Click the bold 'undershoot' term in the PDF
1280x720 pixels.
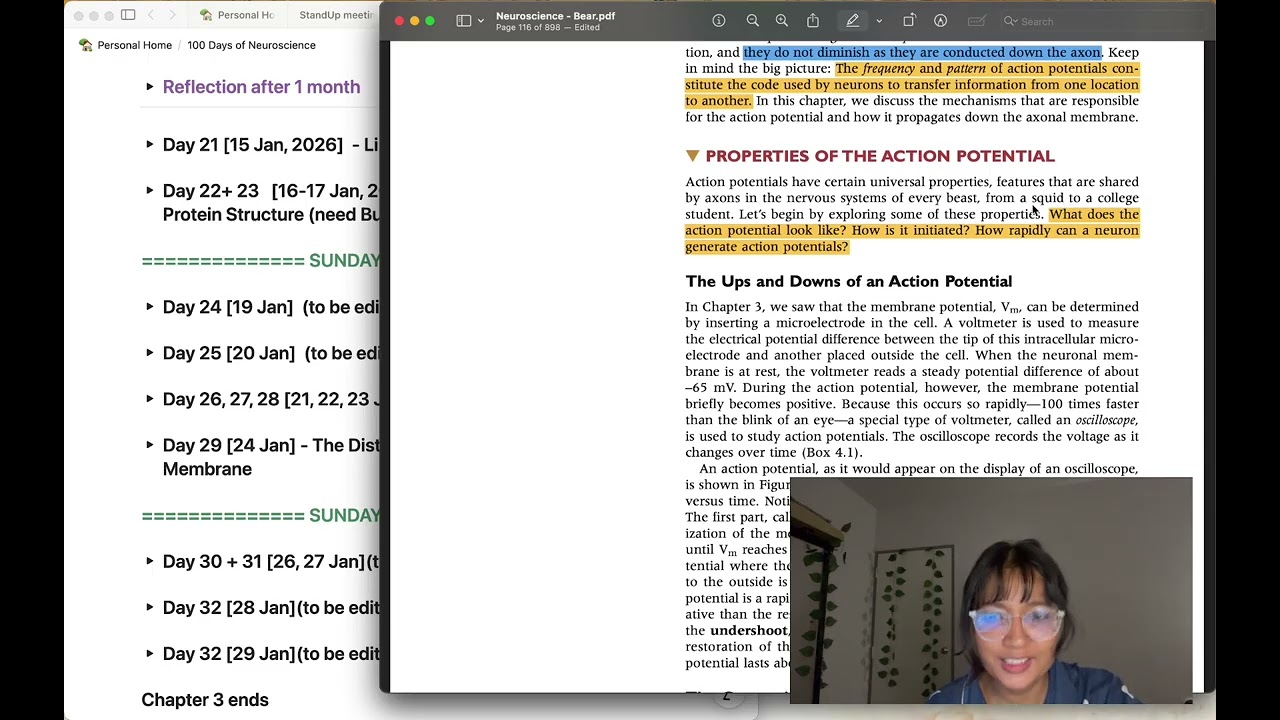[749, 630]
